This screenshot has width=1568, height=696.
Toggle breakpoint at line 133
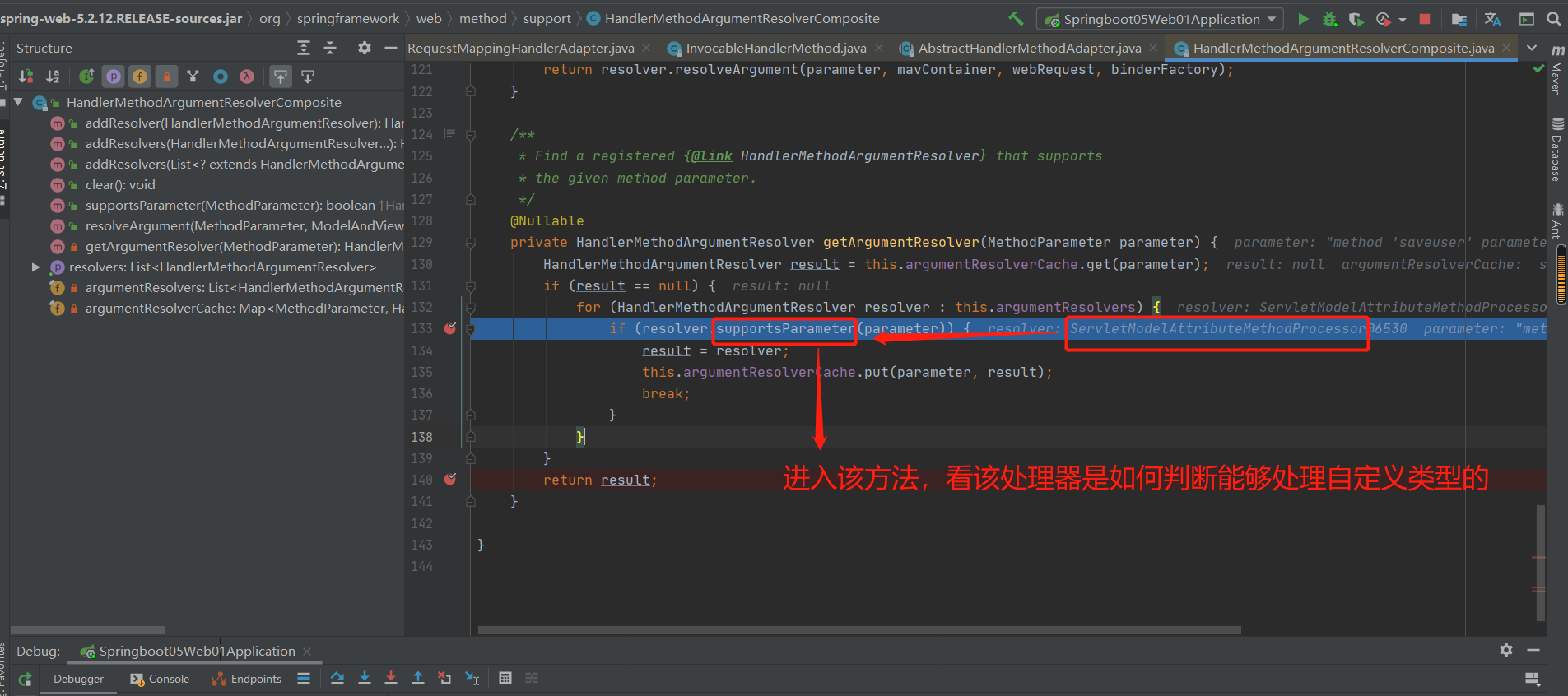tap(450, 328)
